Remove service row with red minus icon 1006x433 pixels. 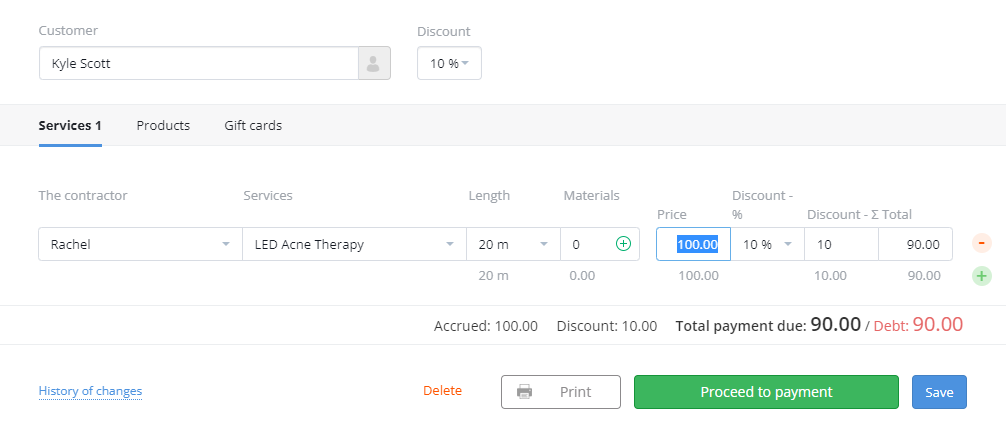click(982, 244)
